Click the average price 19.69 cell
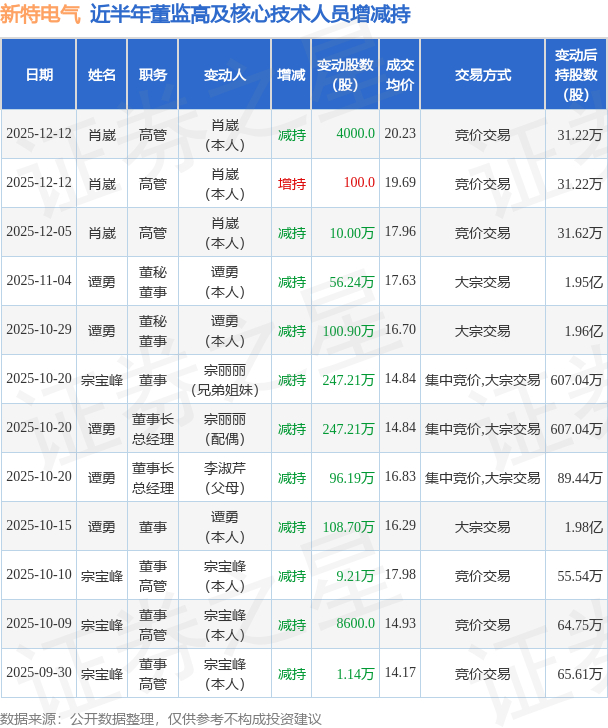 (x=400, y=182)
